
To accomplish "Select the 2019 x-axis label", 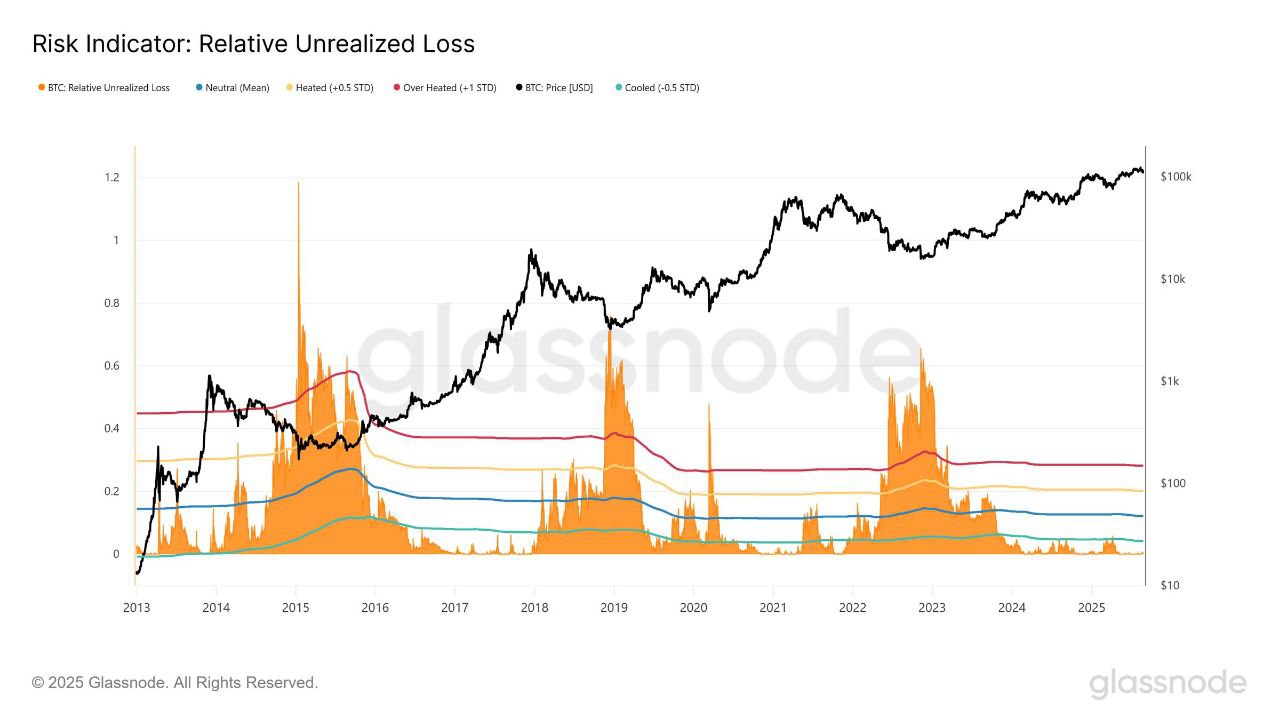I will click(614, 607).
